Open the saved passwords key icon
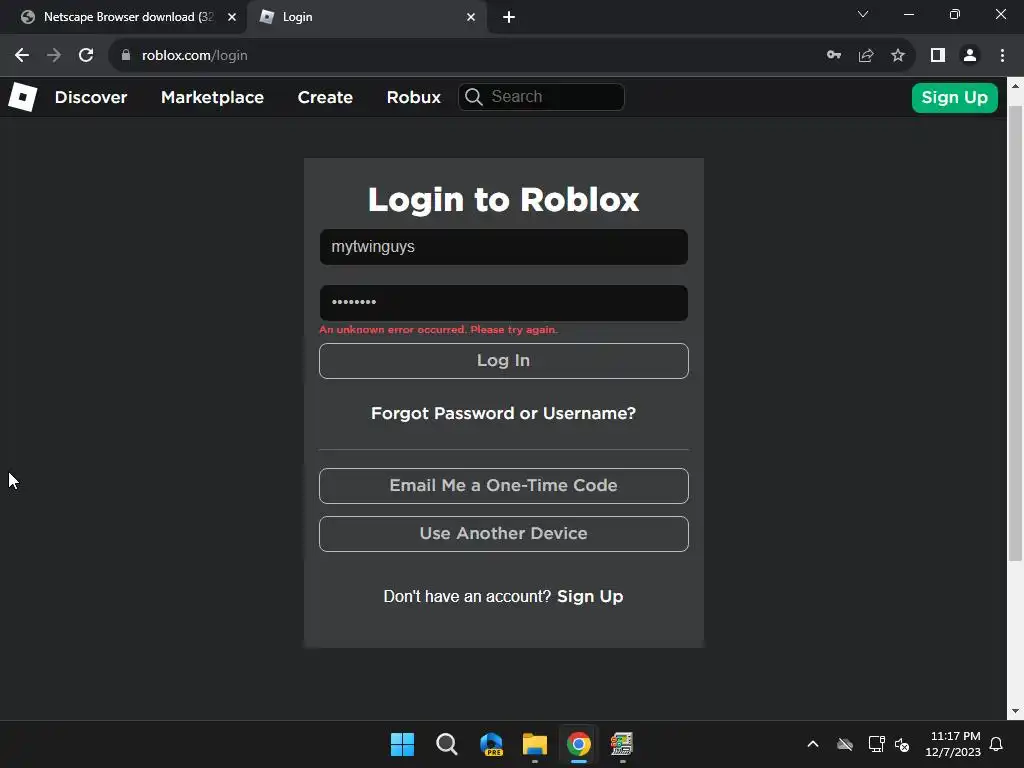The image size is (1024, 768). tap(834, 56)
